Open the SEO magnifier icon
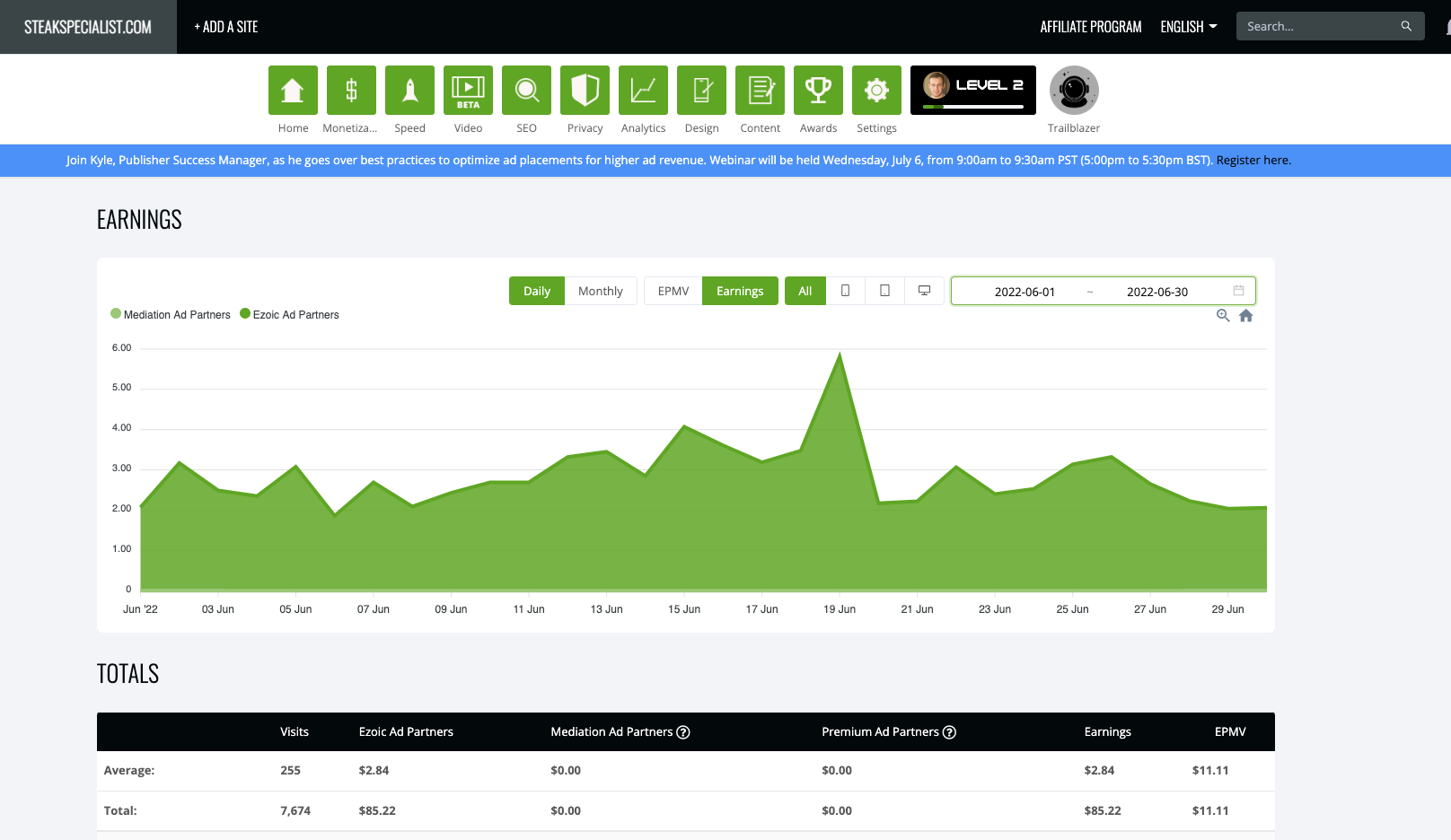This screenshot has height=840, width=1451. [x=526, y=90]
